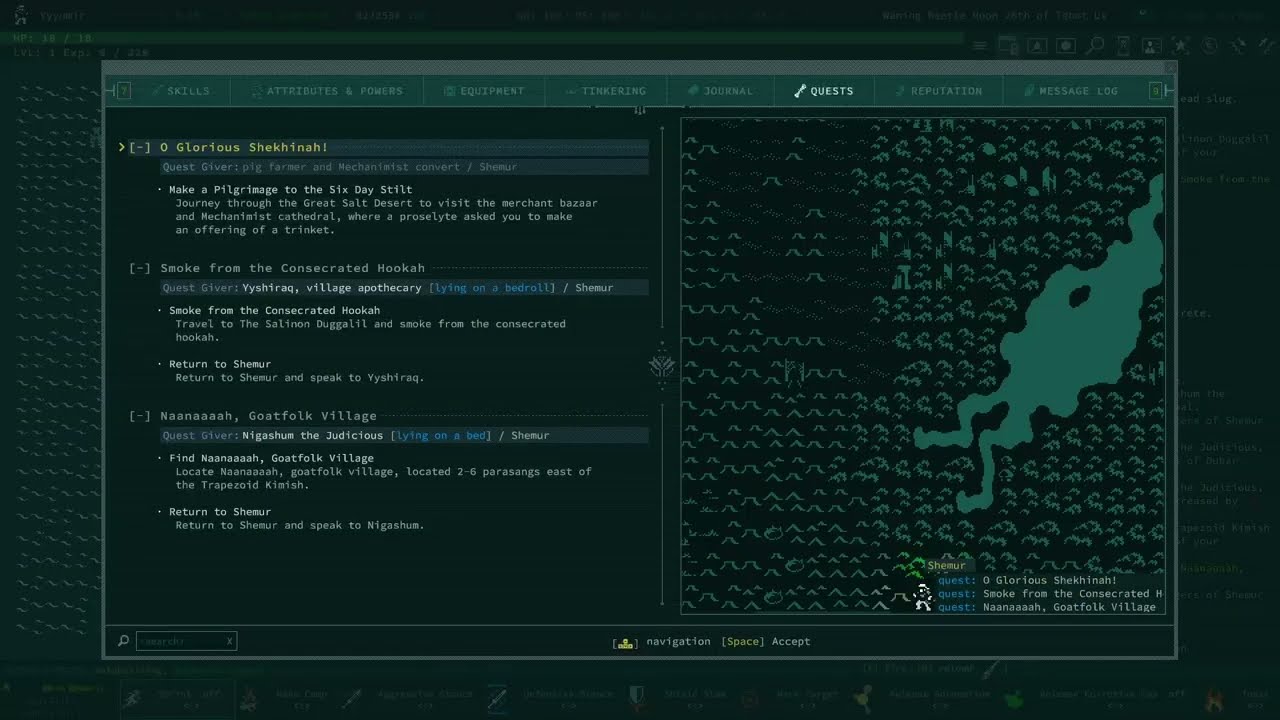1280x720 pixels.
Task: Click the pane divider ornament icon
Action: click(x=662, y=367)
